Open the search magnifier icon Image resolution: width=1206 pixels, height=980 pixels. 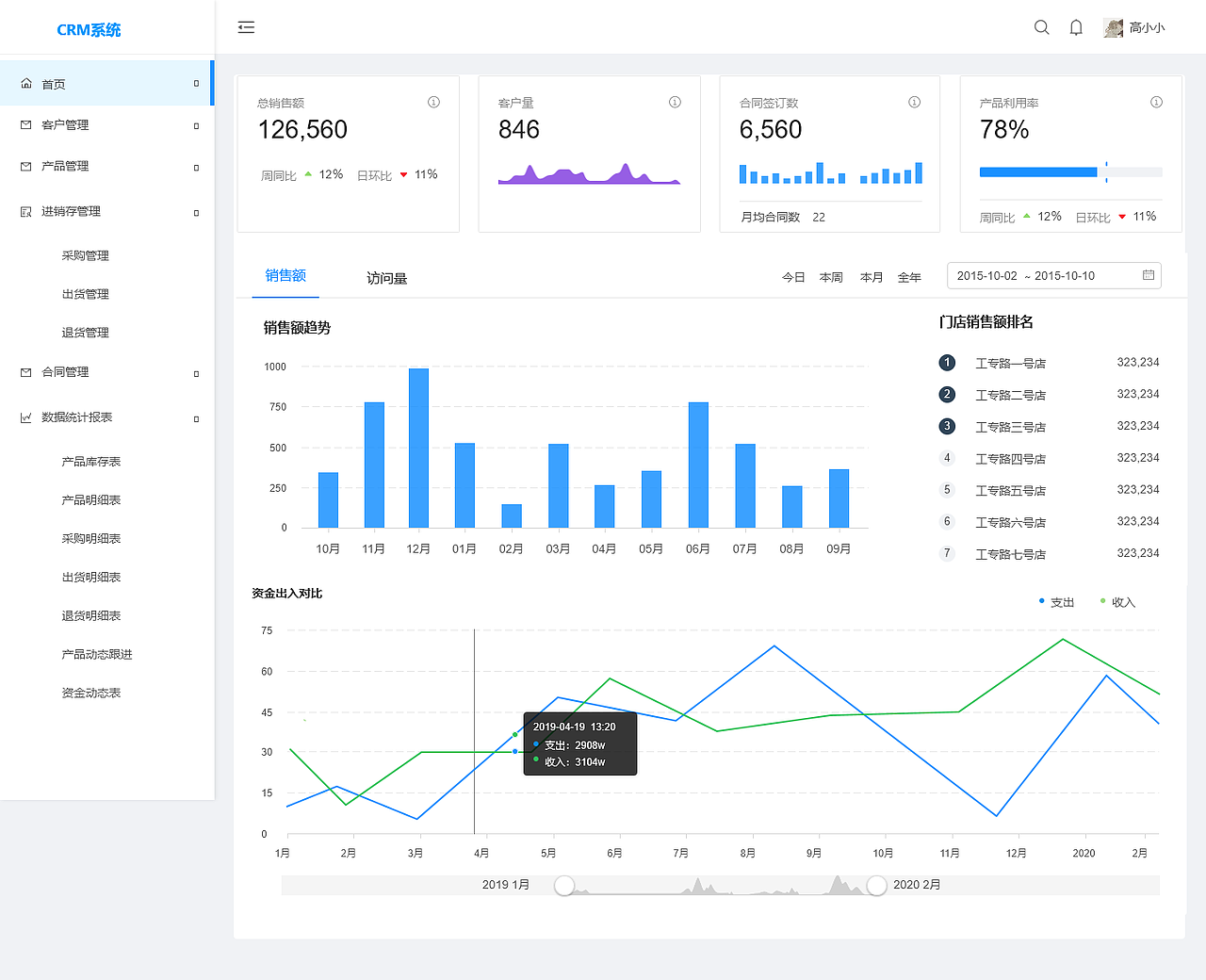pyautogui.click(x=1041, y=27)
